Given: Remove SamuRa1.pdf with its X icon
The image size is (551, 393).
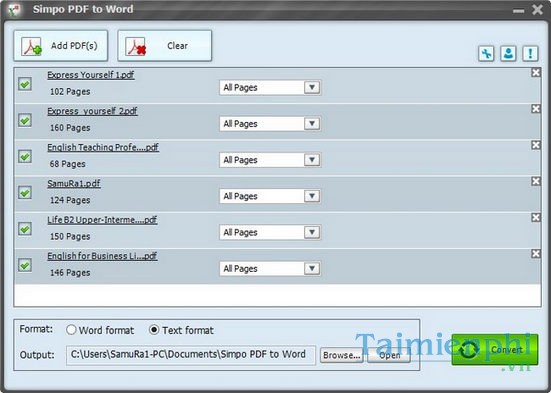Looking at the screenshot, I should coord(536,181).
